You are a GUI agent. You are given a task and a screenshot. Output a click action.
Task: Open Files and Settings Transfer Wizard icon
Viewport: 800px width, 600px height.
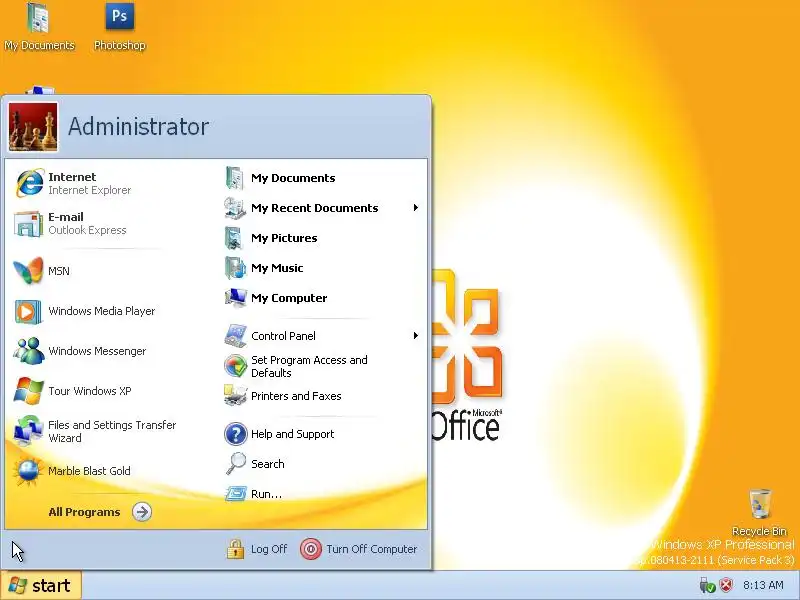(x=28, y=431)
